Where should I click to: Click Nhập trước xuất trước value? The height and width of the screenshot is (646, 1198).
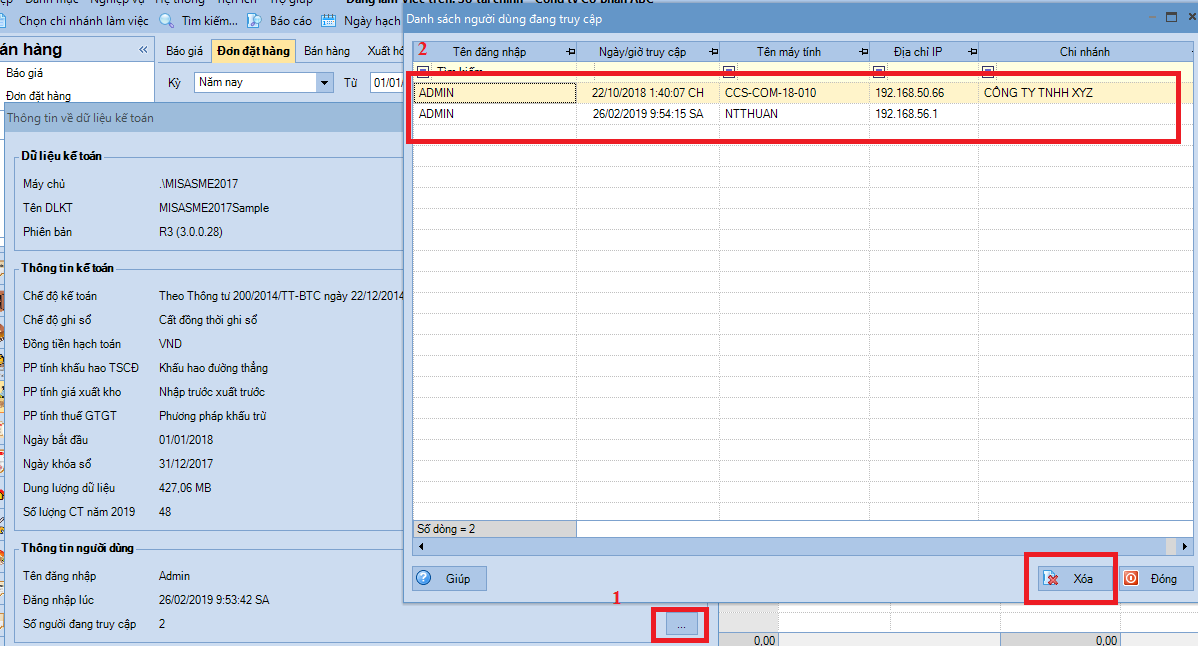212,392
